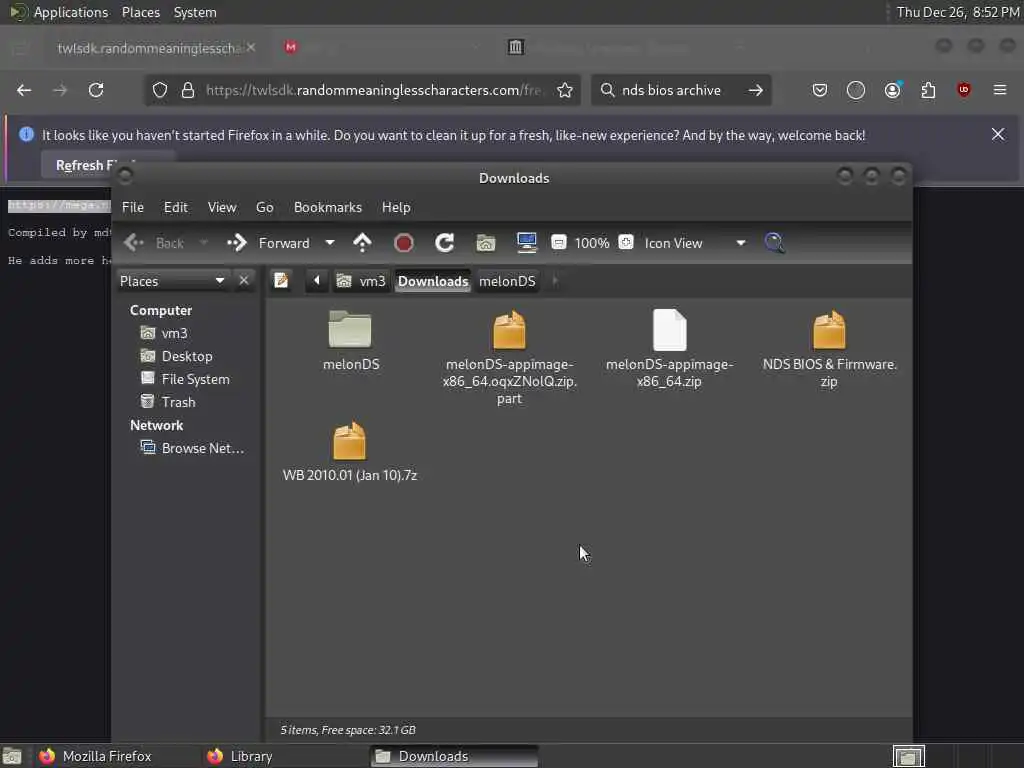This screenshot has width=1024, height=768.
Task: Click Firefox tracking protection shield icon
Action: click(x=160, y=90)
